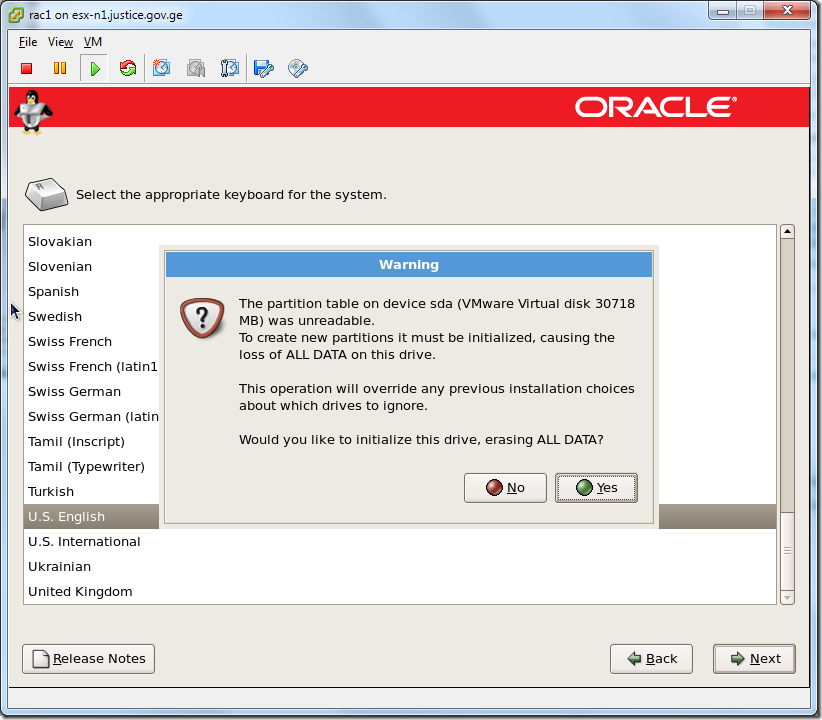Open the VM menu
822x720 pixels.
92,42
